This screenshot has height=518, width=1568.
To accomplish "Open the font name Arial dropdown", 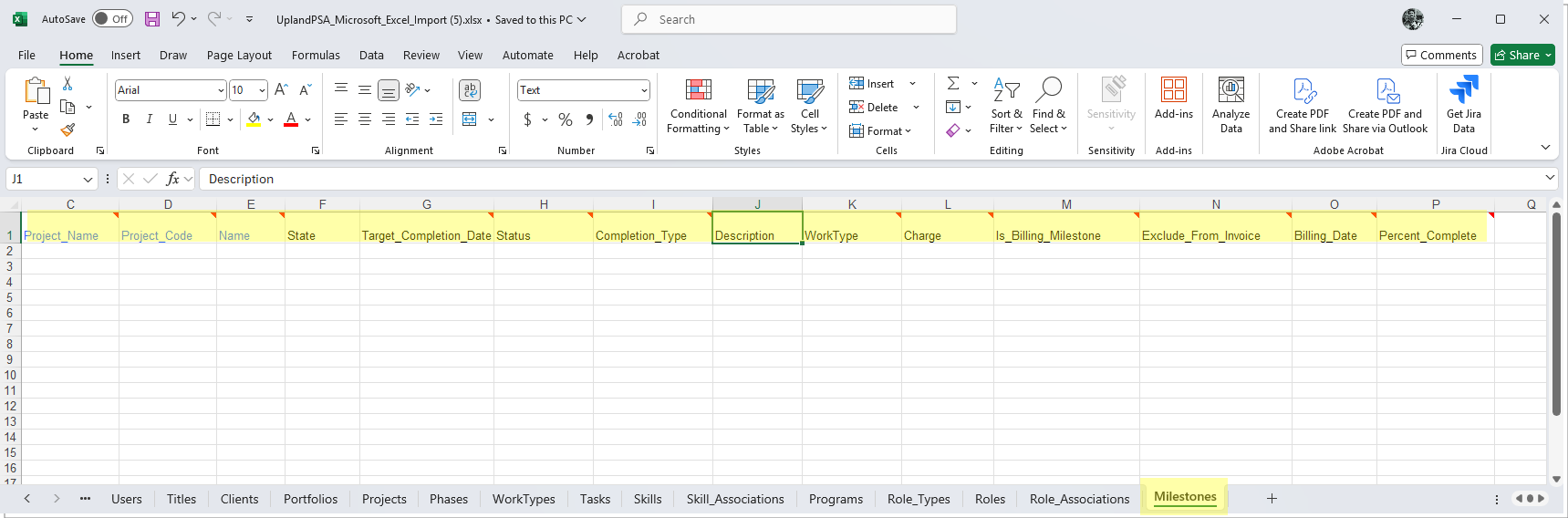I will pos(221,90).
